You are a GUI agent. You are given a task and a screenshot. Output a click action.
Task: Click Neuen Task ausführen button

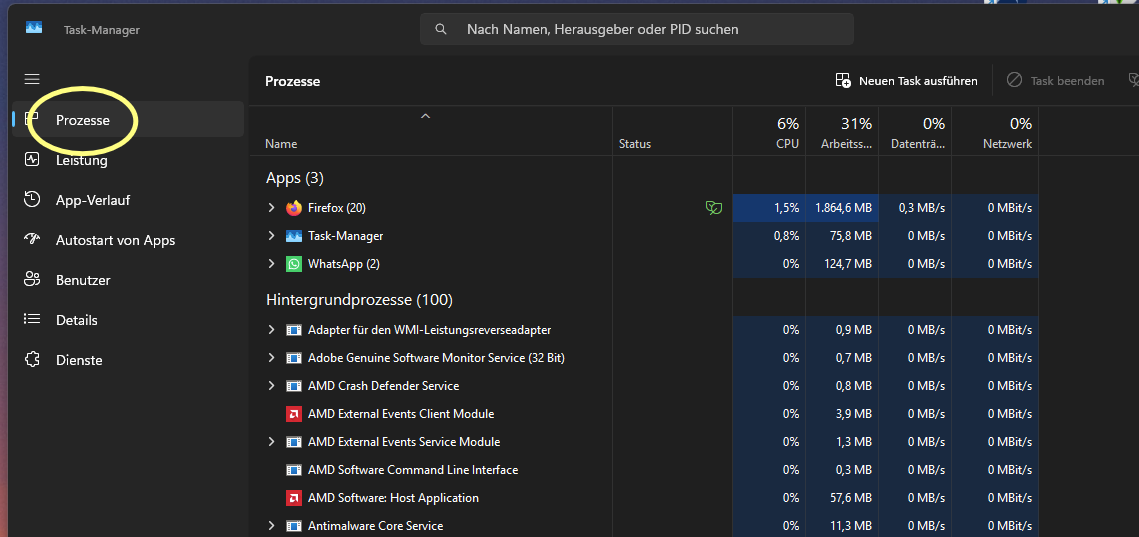pyautogui.click(x=907, y=81)
